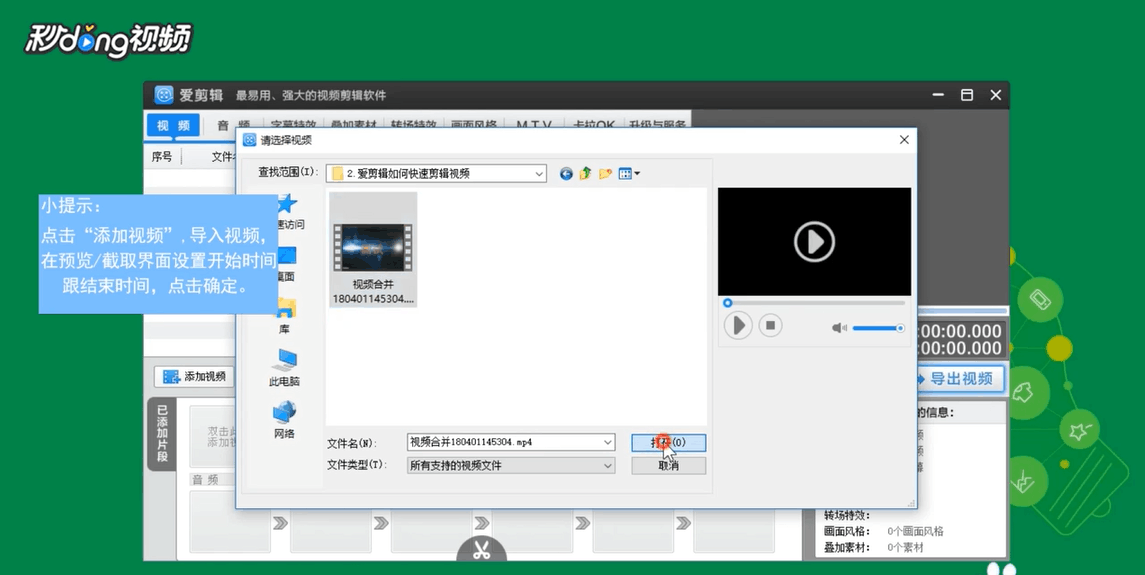
Task: Click the preview progress seek bar
Action: click(x=814, y=302)
